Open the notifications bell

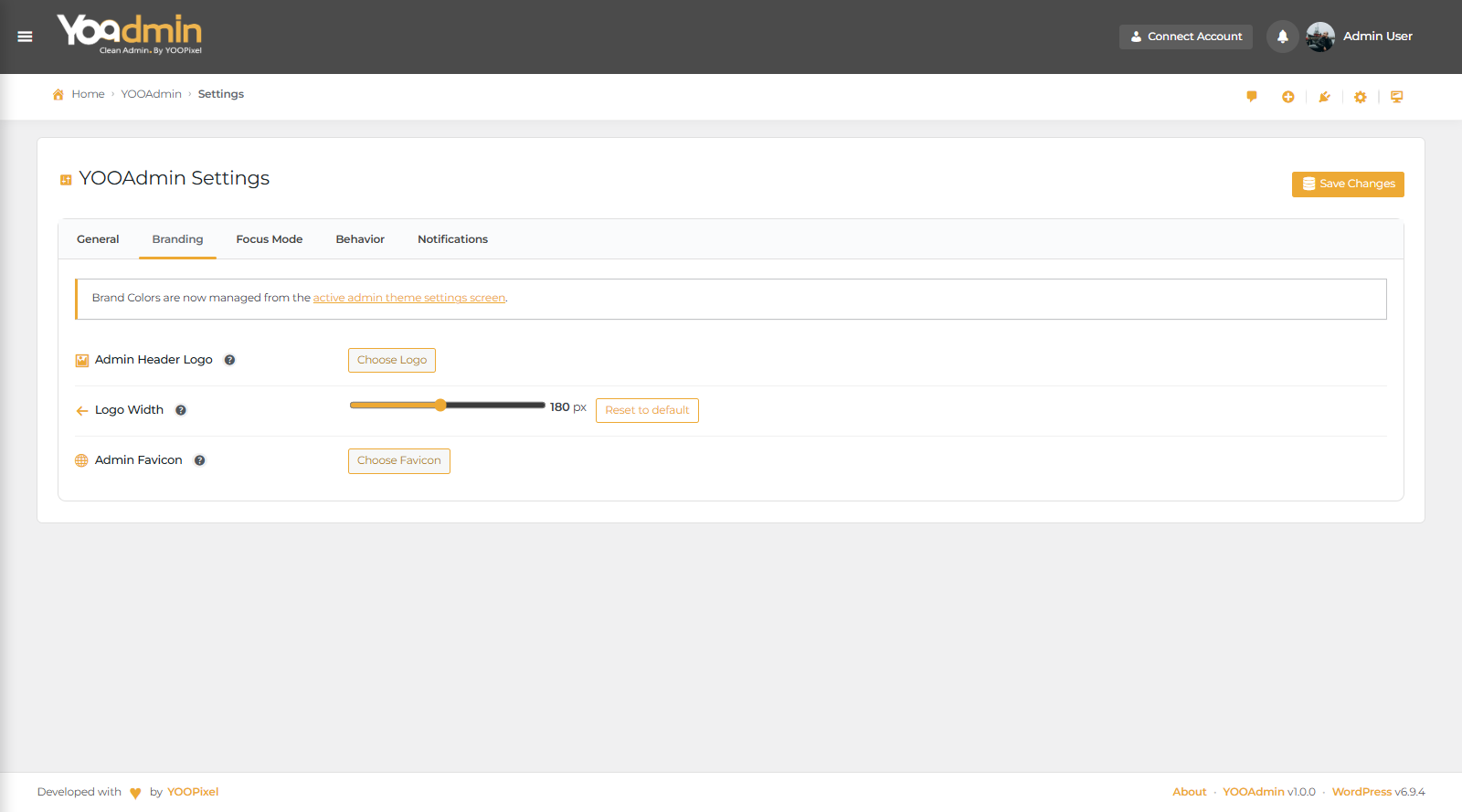click(1283, 37)
